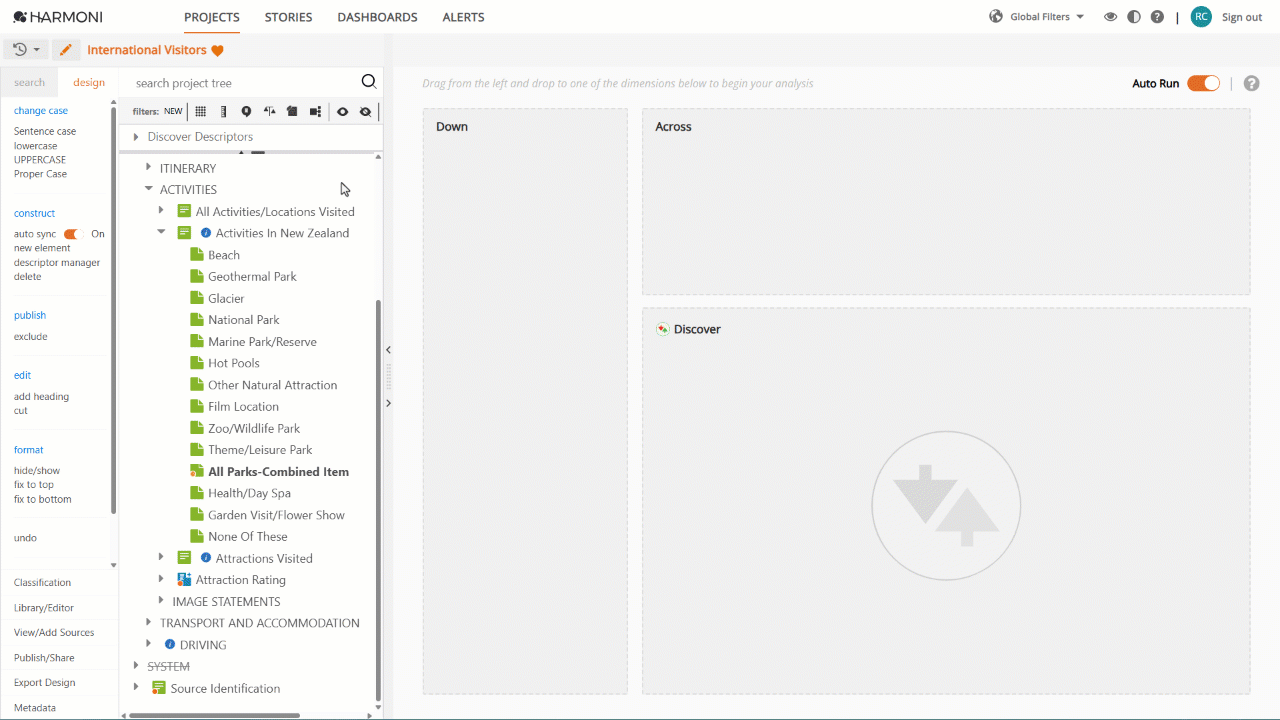Image resolution: width=1280 pixels, height=720 pixels.
Task: Click the globe icon beside Global Filters
Action: click(996, 17)
